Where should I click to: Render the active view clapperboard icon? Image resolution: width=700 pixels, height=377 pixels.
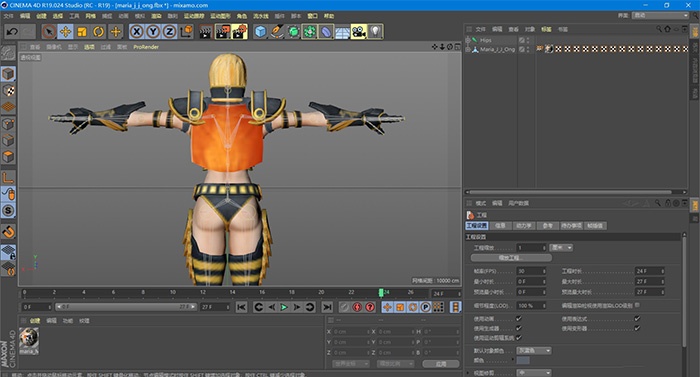(205, 32)
